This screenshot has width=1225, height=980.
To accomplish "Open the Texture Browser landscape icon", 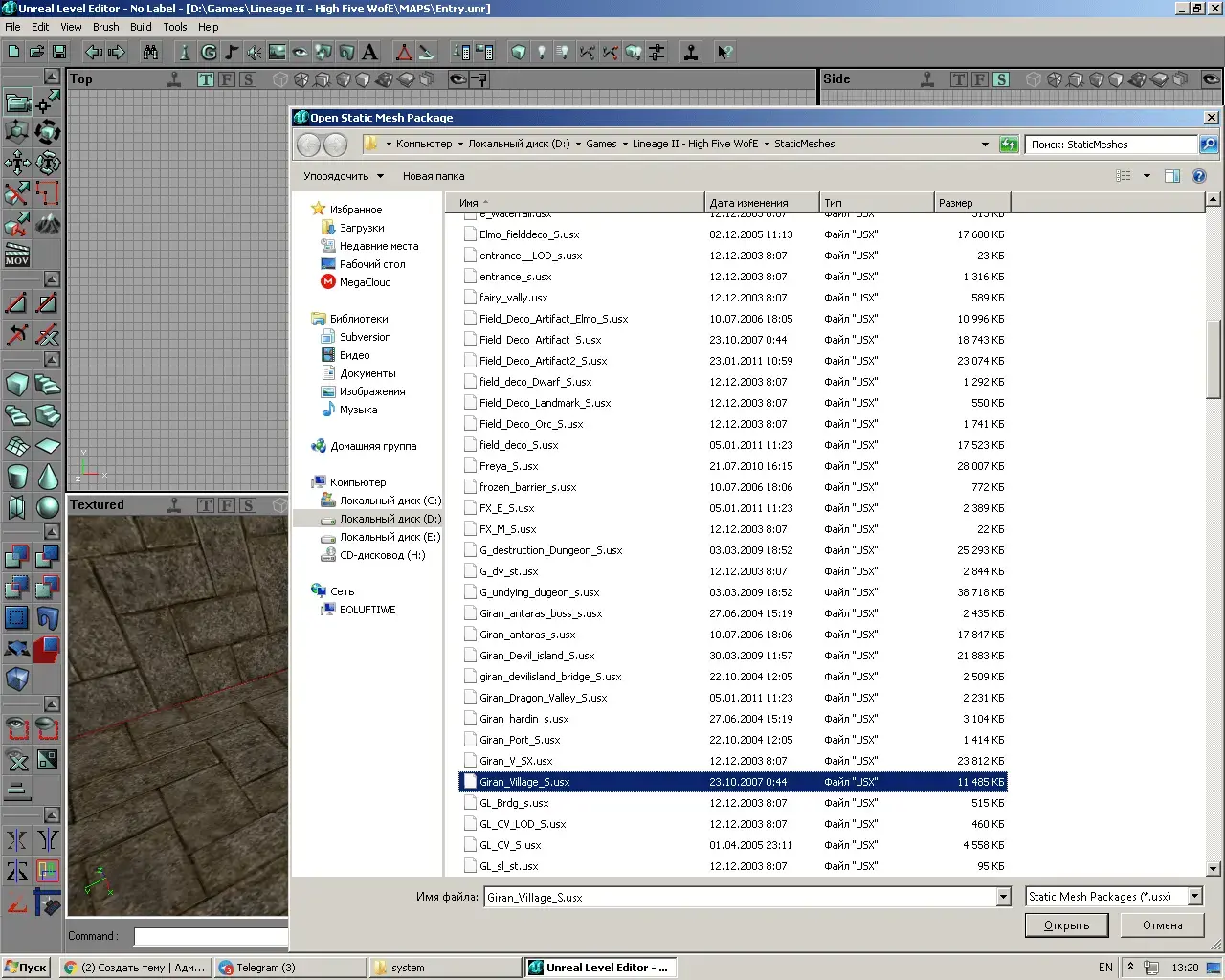I will (x=278, y=53).
